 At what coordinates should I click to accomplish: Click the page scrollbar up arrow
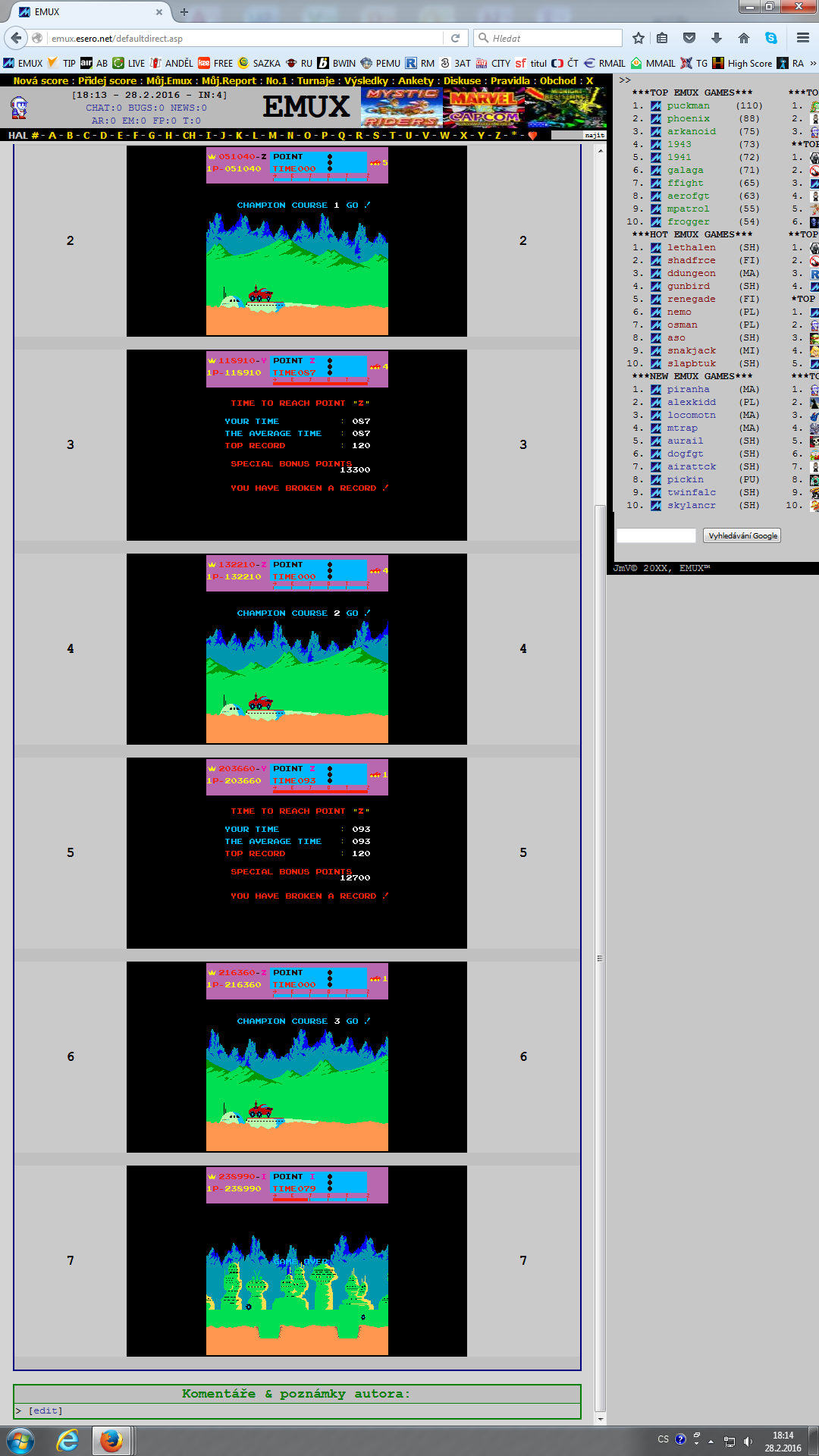(x=601, y=150)
